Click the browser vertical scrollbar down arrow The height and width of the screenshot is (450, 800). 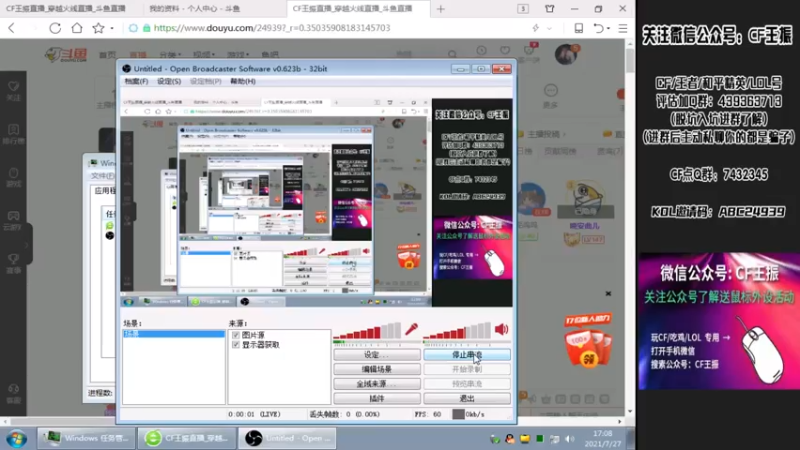[x=630, y=411]
